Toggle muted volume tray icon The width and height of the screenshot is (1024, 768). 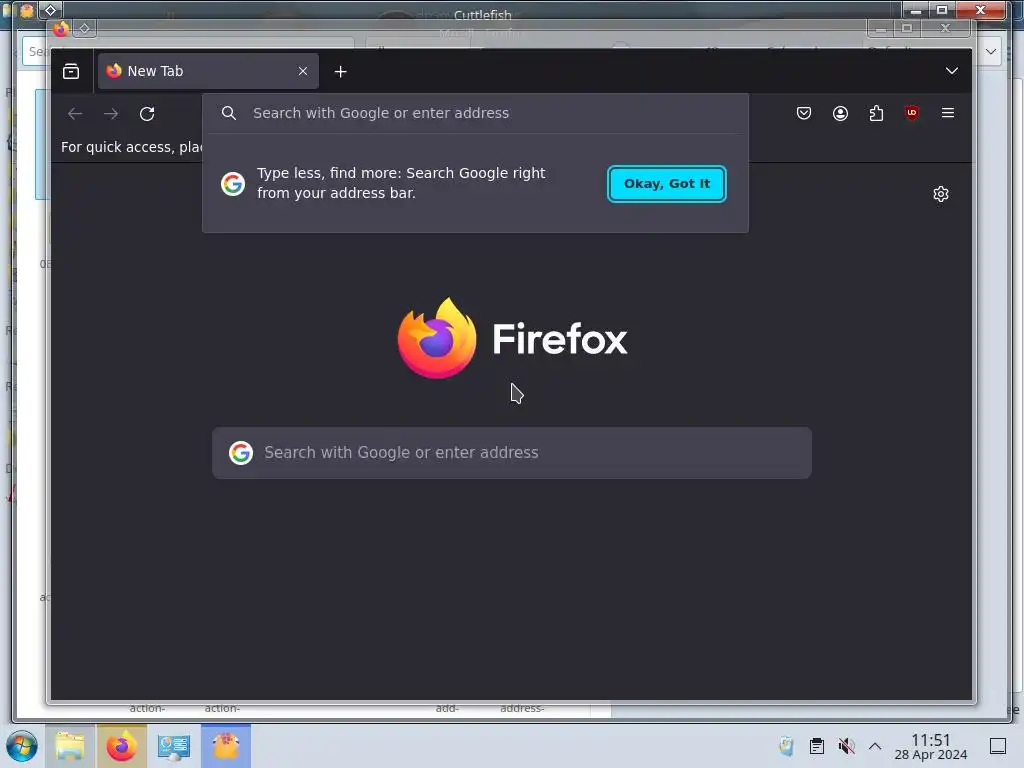[x=846, y=746]
